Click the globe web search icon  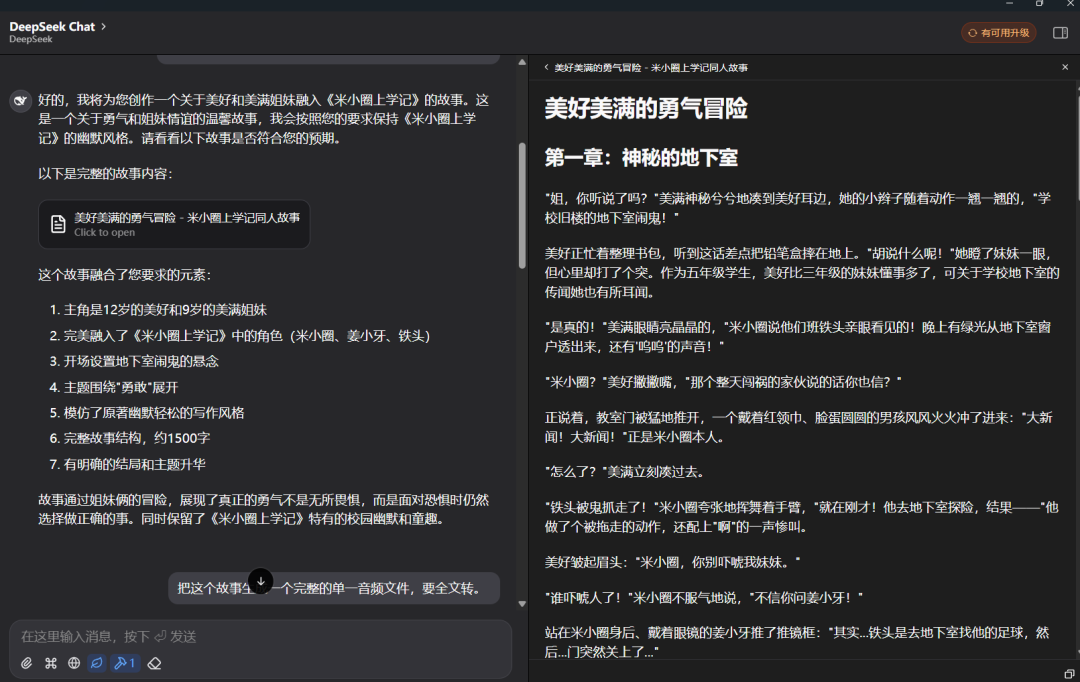(x=74, y=663)
